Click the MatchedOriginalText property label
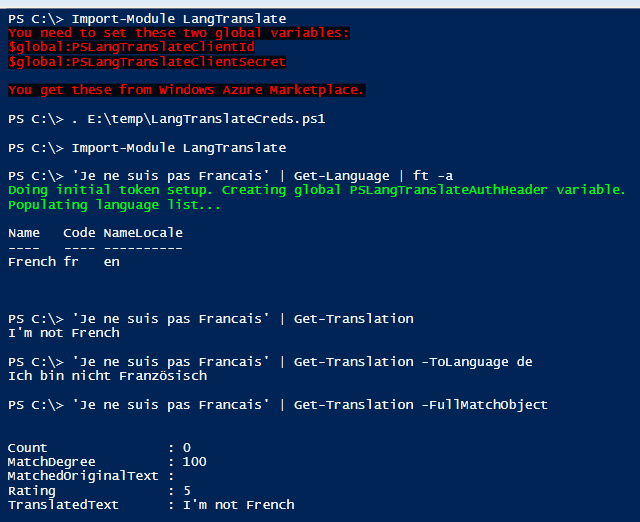The height and width of the screenshot is (522, 640). (x=83, y=476)
